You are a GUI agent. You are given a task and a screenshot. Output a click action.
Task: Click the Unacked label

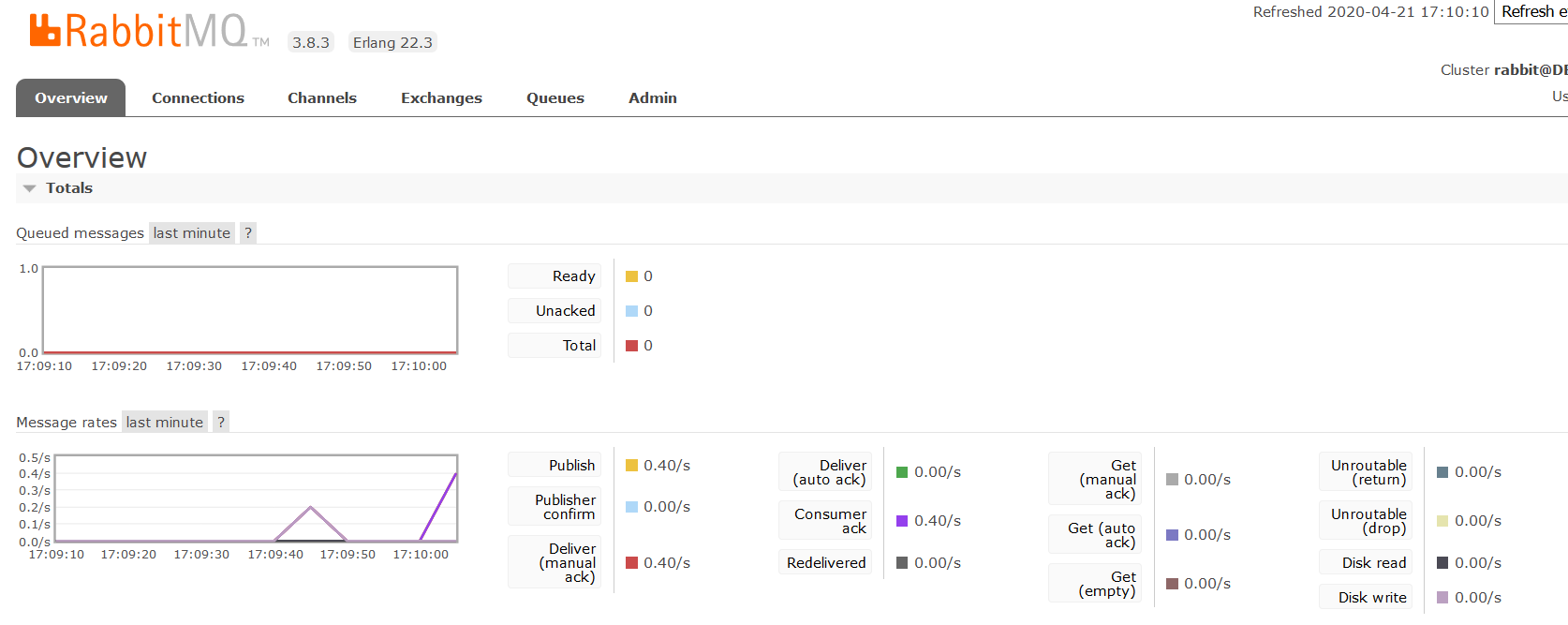[x=555, y=311]
